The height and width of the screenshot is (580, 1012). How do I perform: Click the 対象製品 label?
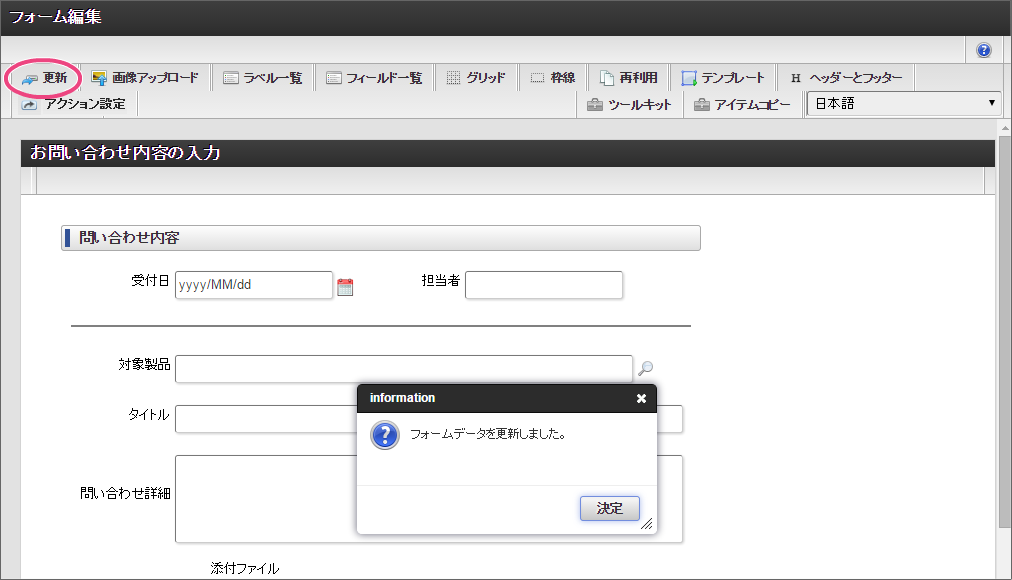pyautogui.click(x=145, y=365)
